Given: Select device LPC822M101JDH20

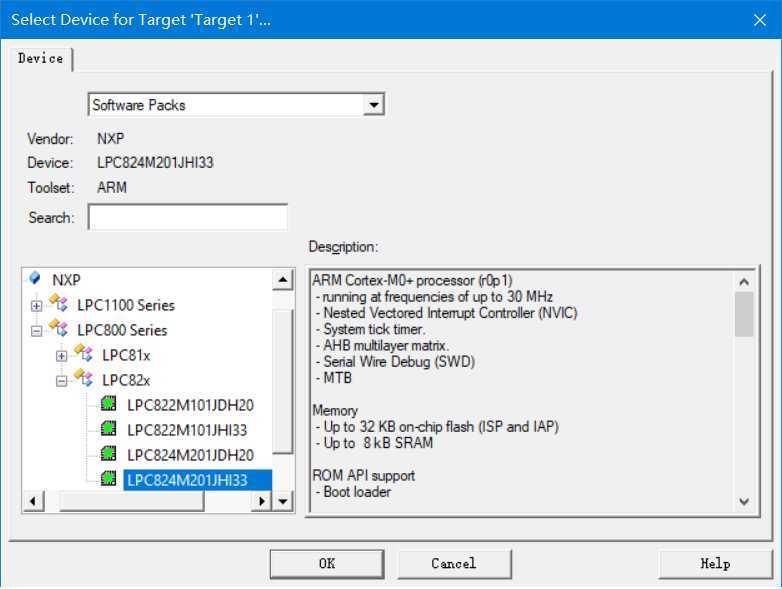Looking at the screenshot, I should 190,405.
